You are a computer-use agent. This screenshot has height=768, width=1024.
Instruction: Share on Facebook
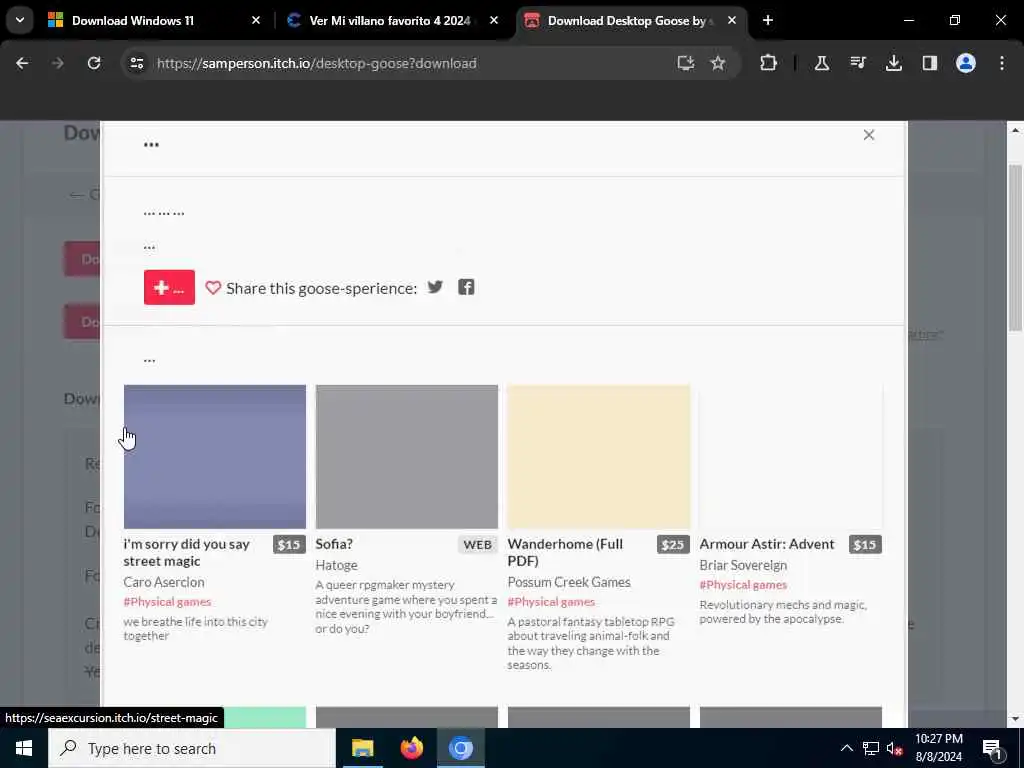point(466,287)
